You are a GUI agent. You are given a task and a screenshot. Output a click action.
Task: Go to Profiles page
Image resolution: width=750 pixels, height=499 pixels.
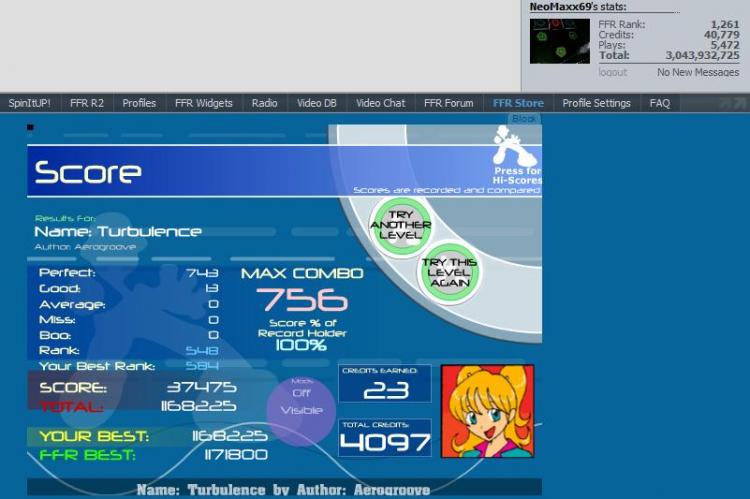pyautogui.click(x=139, y=103)
